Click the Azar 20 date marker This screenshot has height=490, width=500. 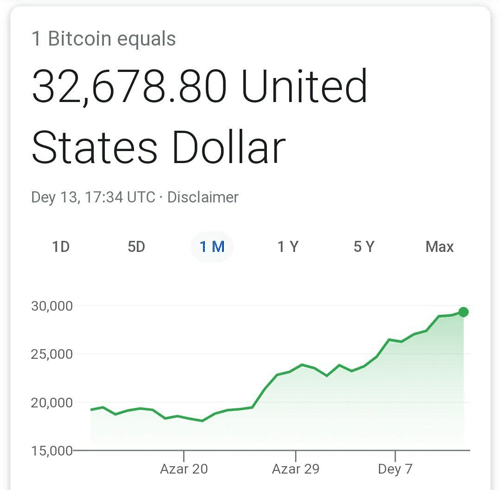pos(184,469)
